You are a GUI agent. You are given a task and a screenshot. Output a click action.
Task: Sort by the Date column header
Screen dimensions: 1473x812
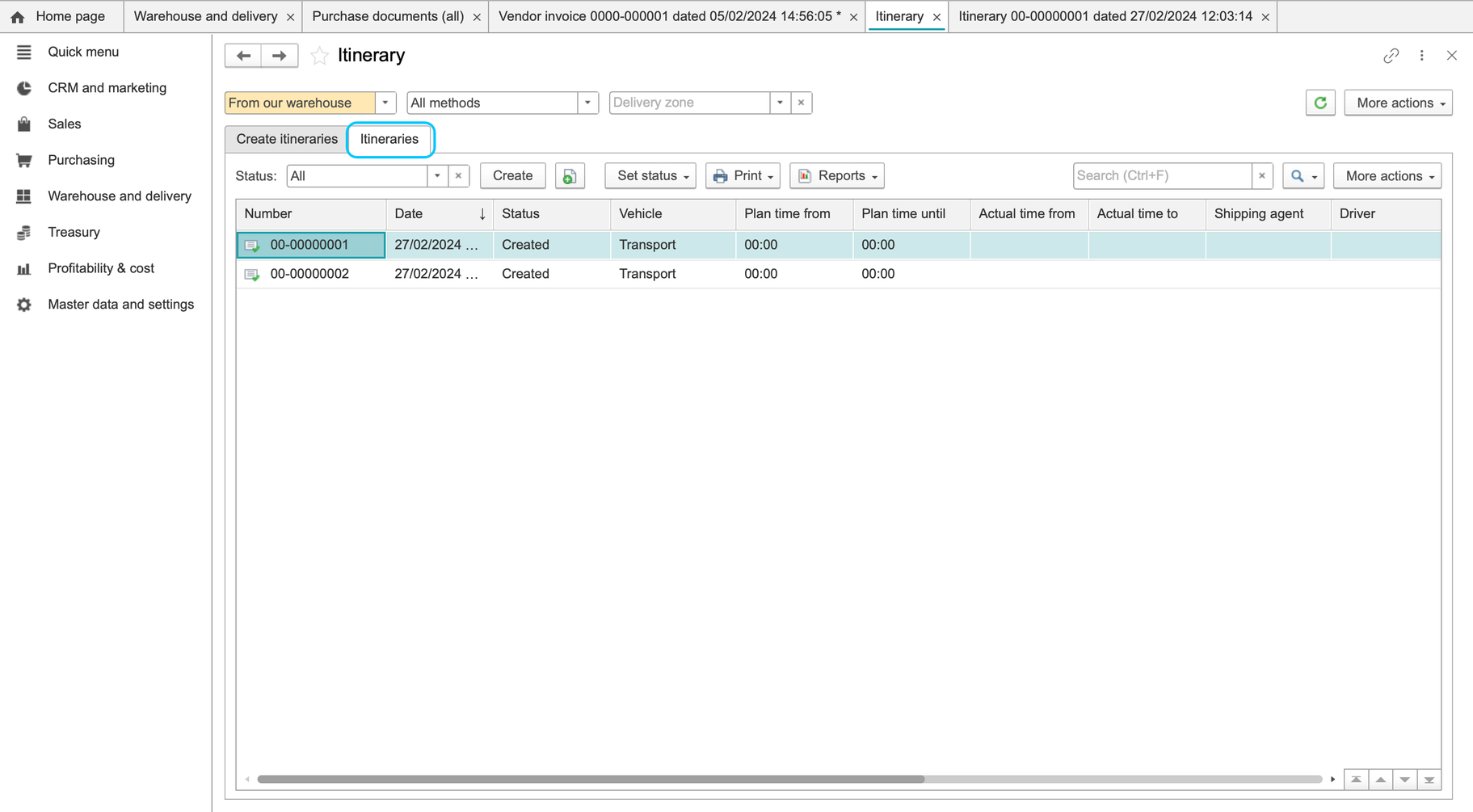pos(440,214)
